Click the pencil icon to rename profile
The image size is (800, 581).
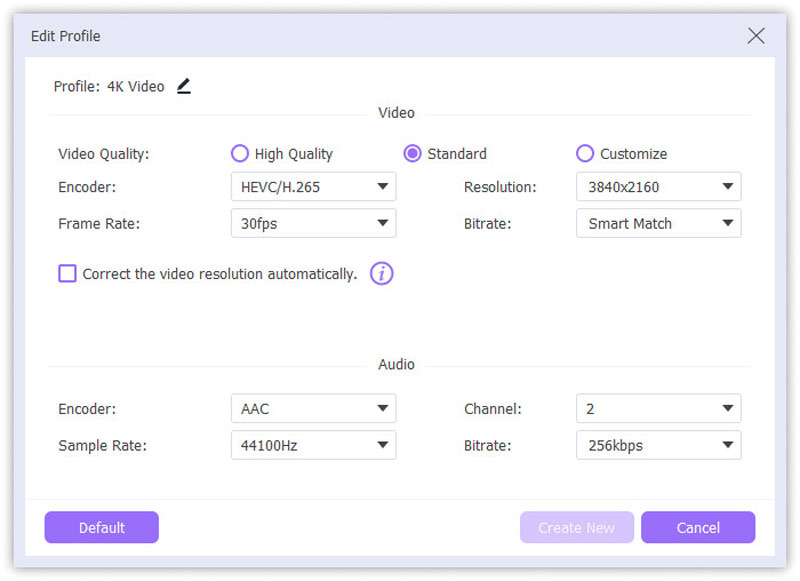pyautogui.click(x=184, y=86)
